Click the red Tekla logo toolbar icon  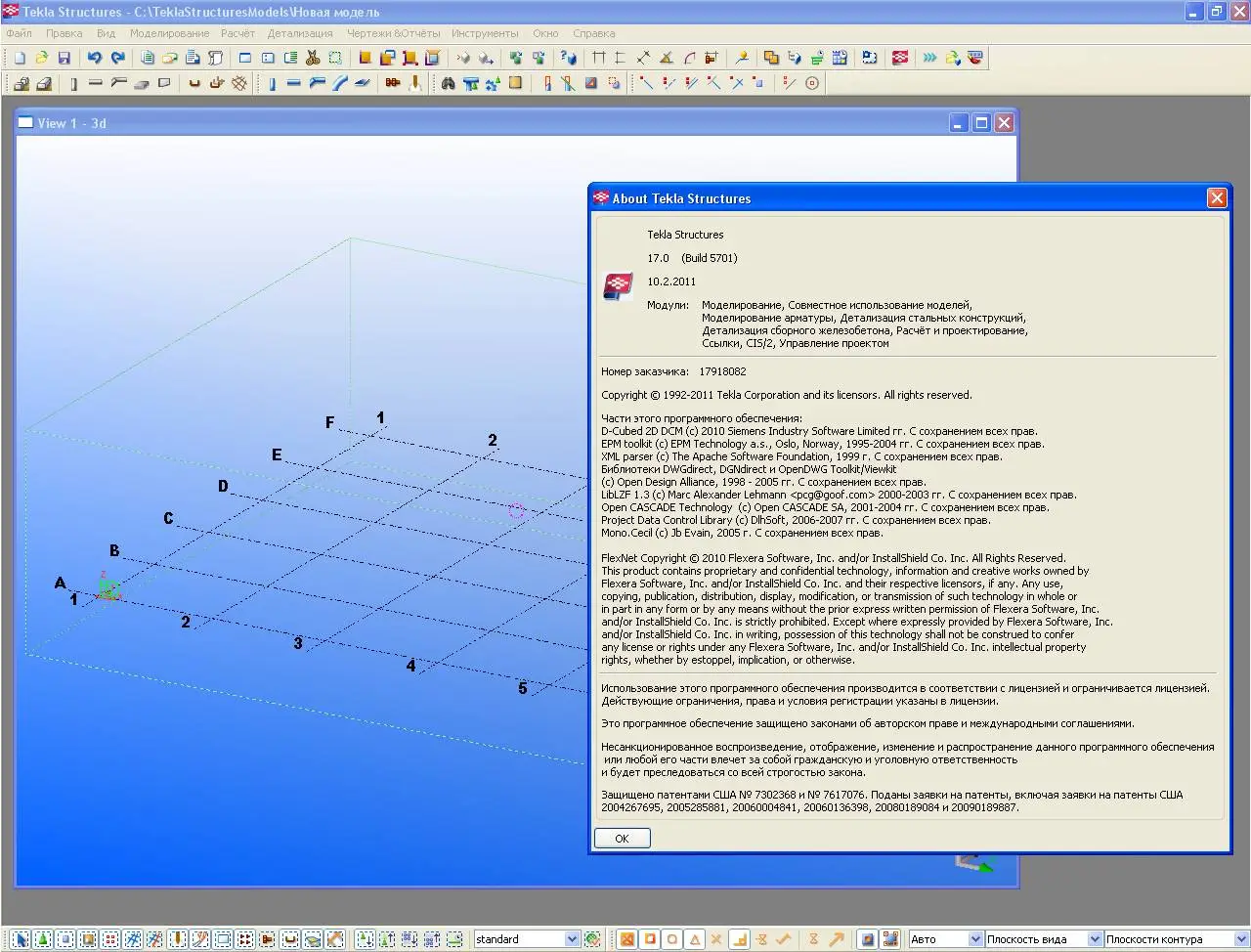[900, 58]
